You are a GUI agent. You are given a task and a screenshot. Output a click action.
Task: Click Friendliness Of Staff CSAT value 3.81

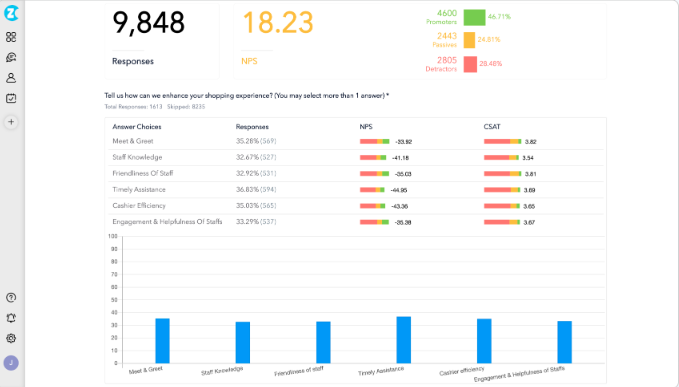[530, 174]
